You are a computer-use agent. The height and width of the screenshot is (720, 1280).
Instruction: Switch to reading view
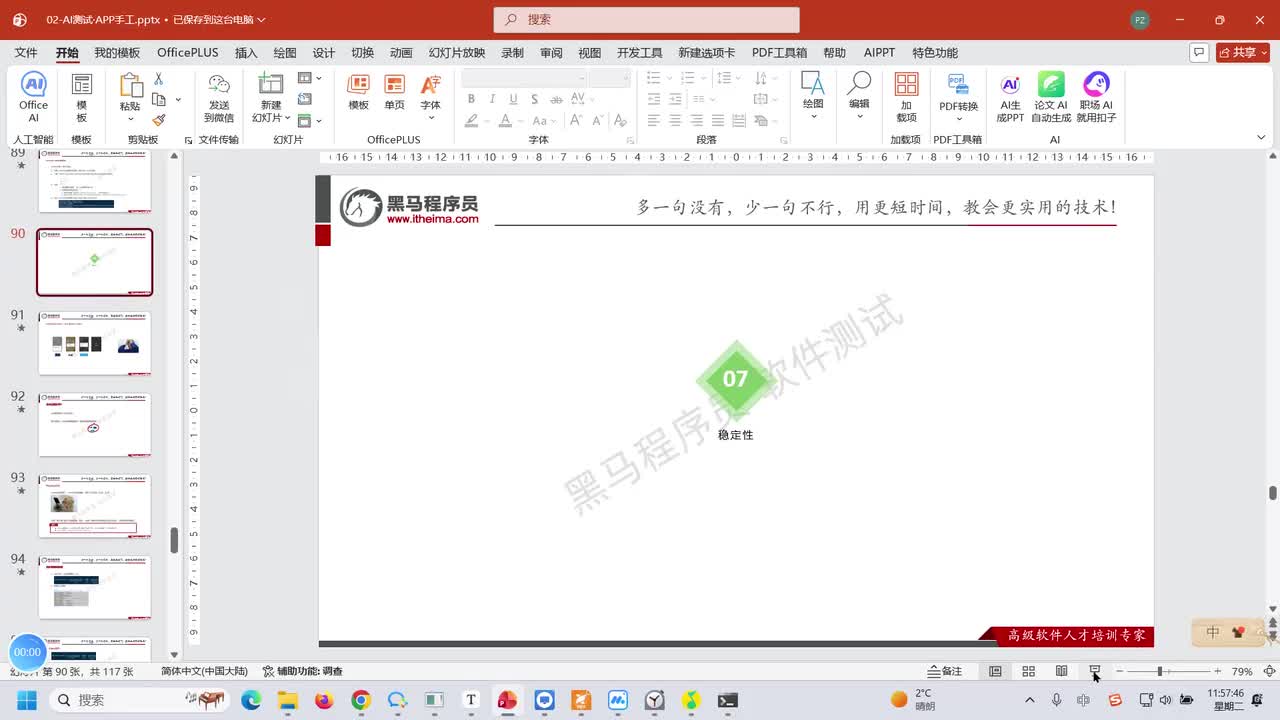pos(1061,671)
